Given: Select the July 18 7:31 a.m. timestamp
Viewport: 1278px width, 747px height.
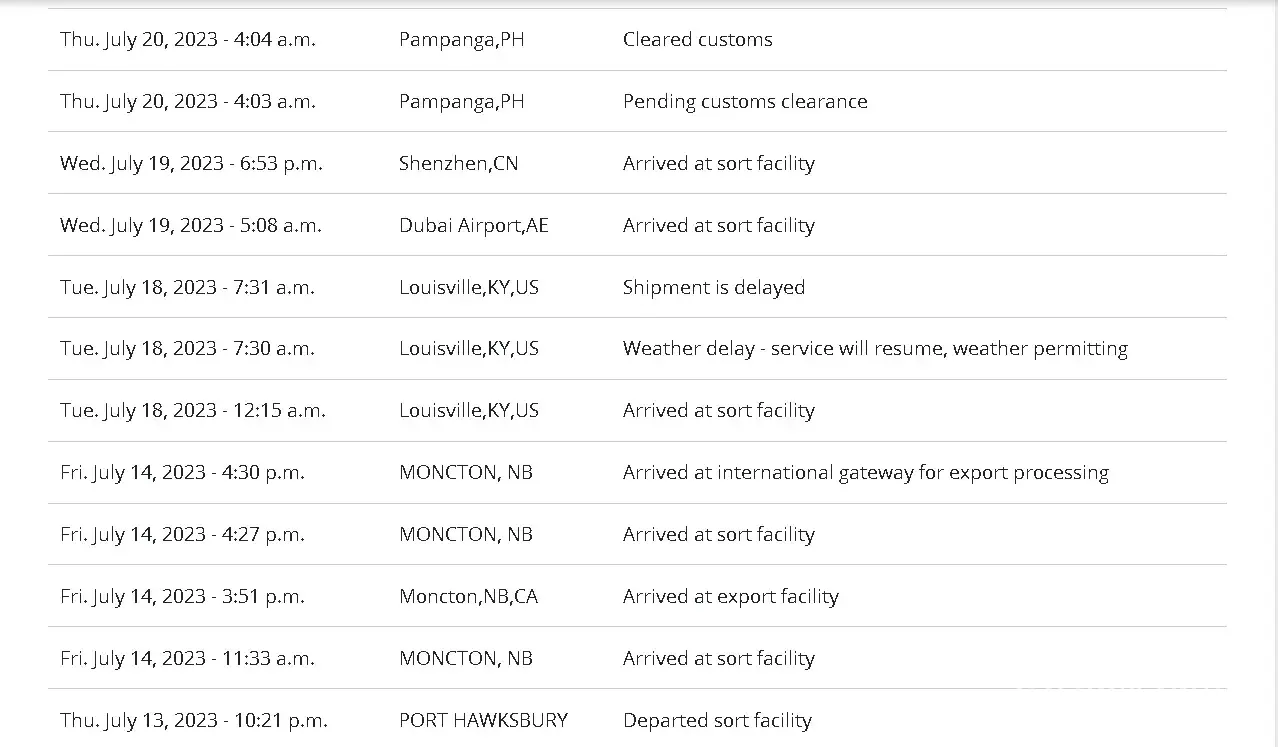Looking at the screenshot, I should [187, 288].
